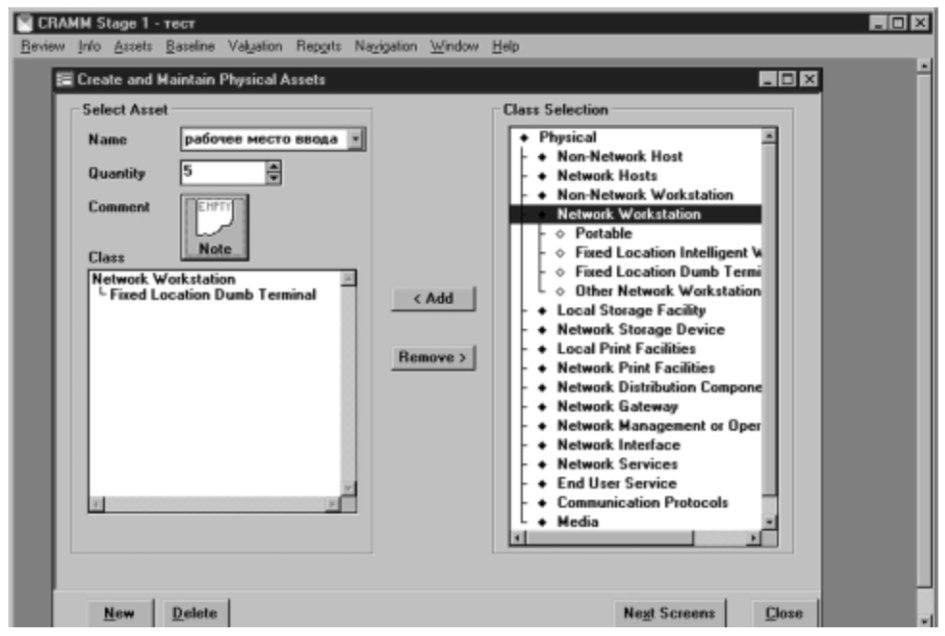Image resolution: width=945 pixels, height=636 pixels.
Task: Click the Class Selection horizontal scroll-left arrow
Action: (x=518, y=538)
